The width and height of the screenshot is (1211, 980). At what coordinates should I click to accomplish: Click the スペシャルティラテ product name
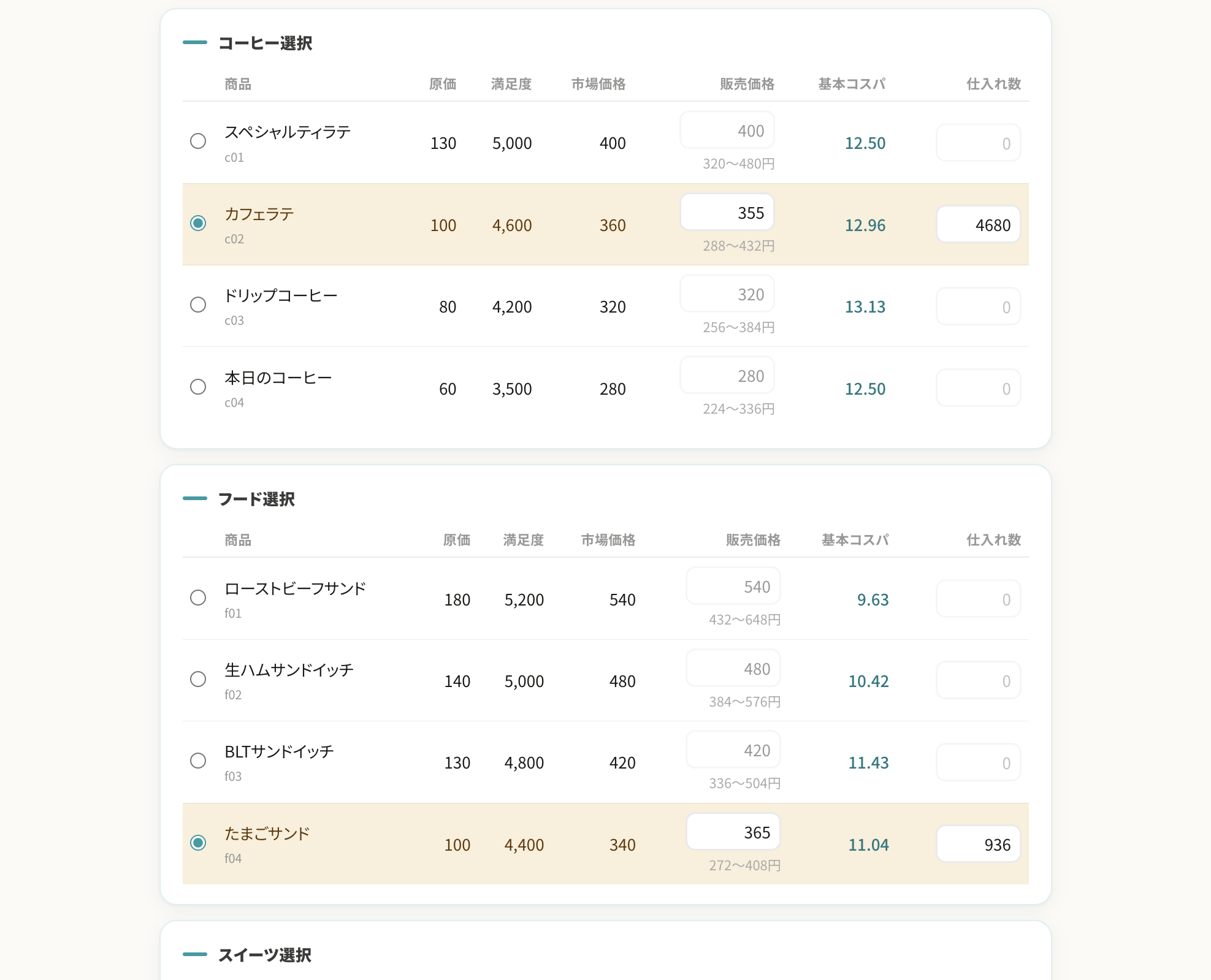coord(288,132)
